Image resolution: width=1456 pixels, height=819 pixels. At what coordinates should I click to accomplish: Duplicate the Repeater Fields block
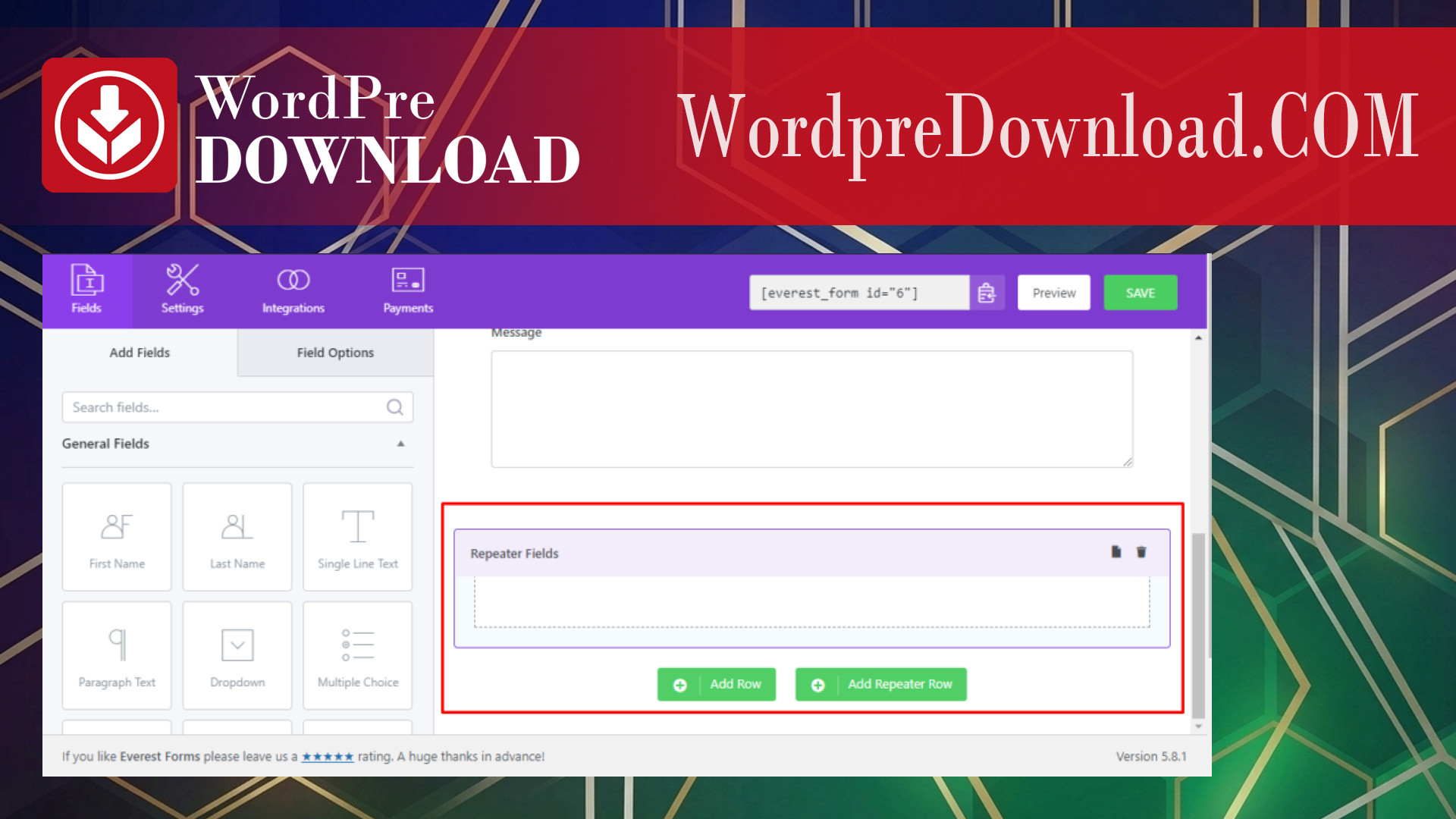pos(1116,552)
